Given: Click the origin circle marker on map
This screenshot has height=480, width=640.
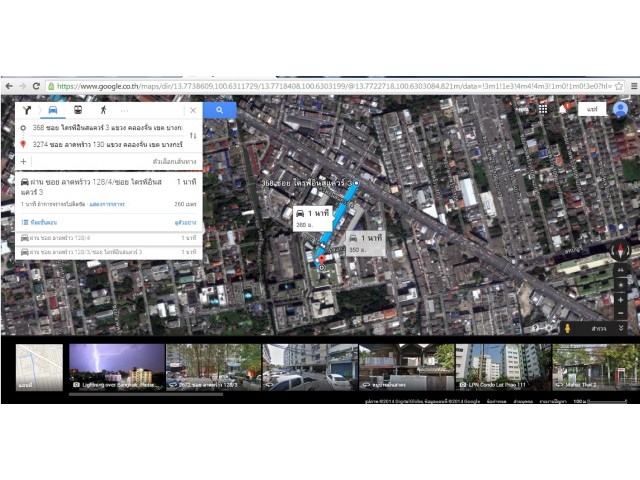Looking at the screenshot, I should pyautogui.click(x=356, y=183).
